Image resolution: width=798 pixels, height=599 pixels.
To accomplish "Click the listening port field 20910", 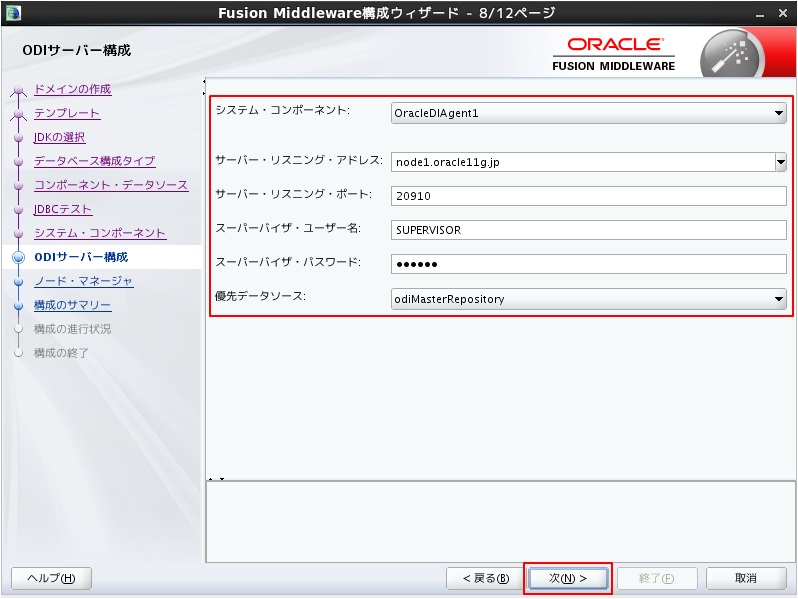I will click(588, 196).
